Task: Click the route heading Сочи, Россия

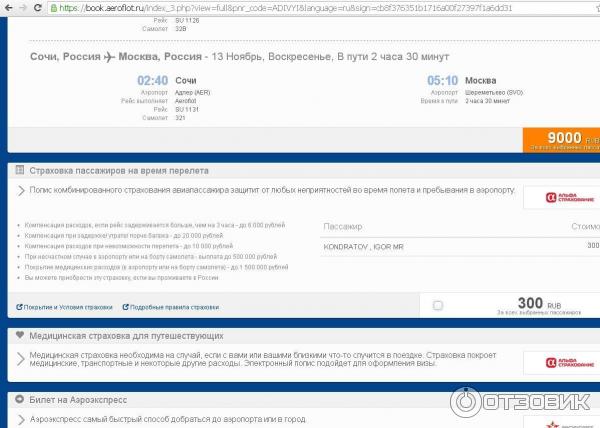Action: pyautogui.click(x=65, y=57)
